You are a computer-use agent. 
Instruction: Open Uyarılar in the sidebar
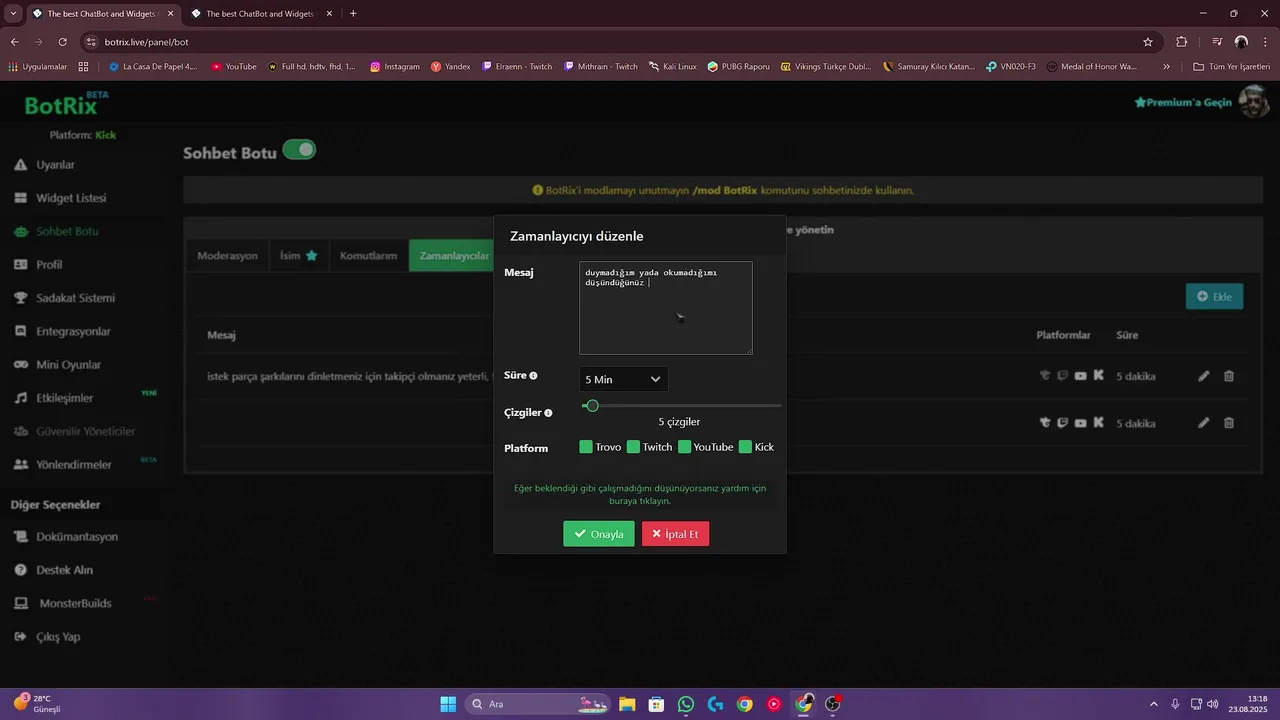pyautogui.click(x=46, y=164)
